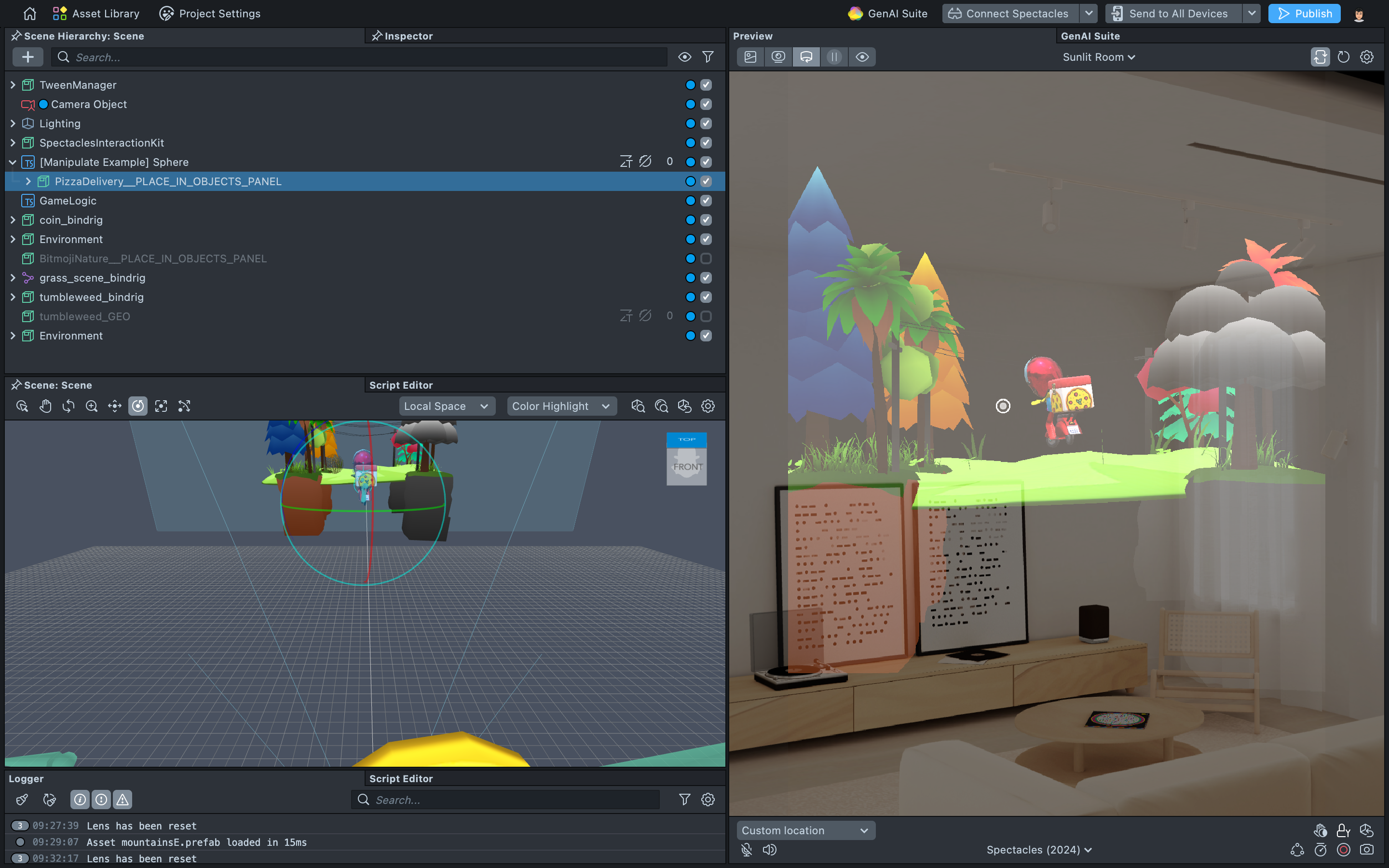Click the restart preview circular arrow icon

[1343, 57]
